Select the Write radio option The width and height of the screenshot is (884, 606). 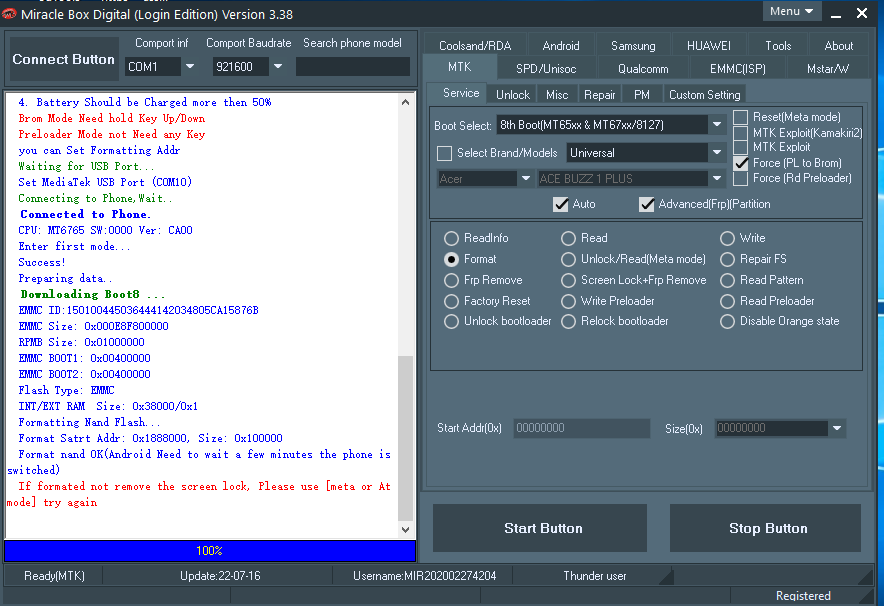(x=727, y=238)
